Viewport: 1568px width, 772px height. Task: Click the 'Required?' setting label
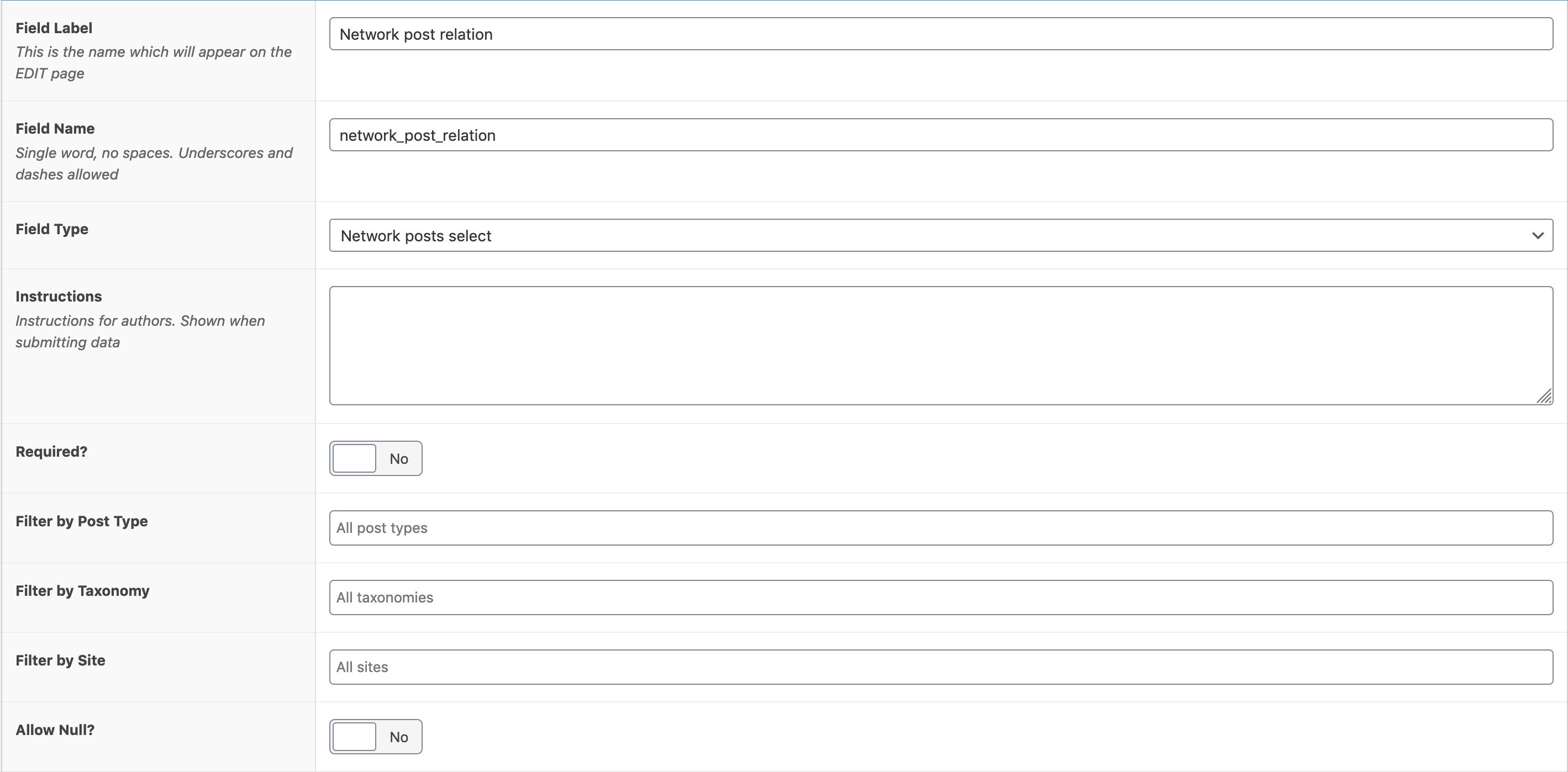point(51,451)
